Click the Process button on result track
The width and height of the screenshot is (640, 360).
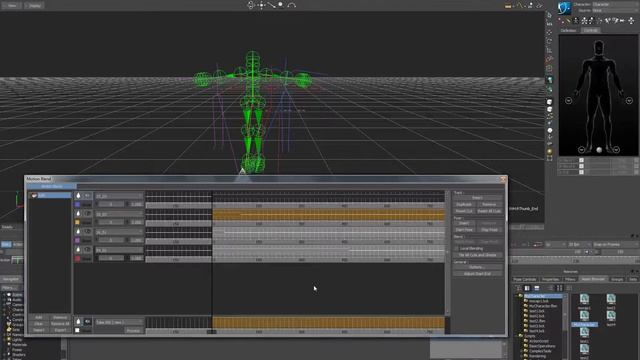133,330
